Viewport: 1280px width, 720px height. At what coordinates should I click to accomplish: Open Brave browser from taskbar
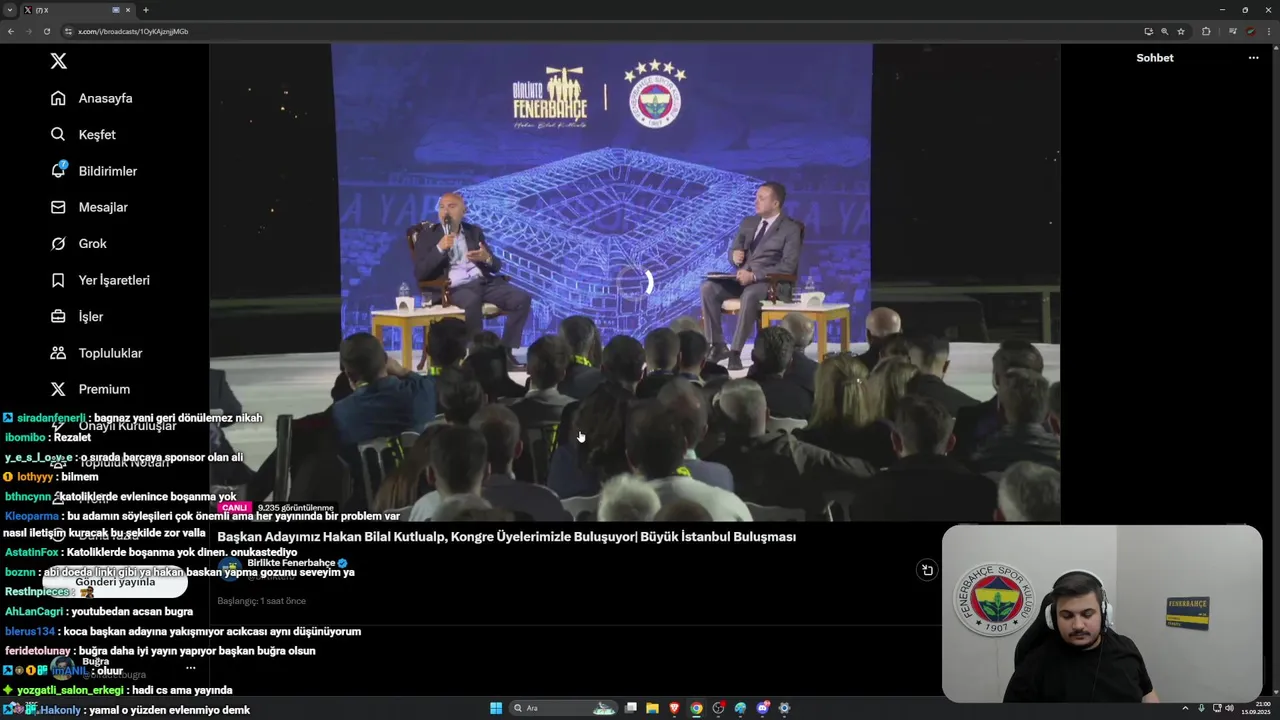pos(674,708)
